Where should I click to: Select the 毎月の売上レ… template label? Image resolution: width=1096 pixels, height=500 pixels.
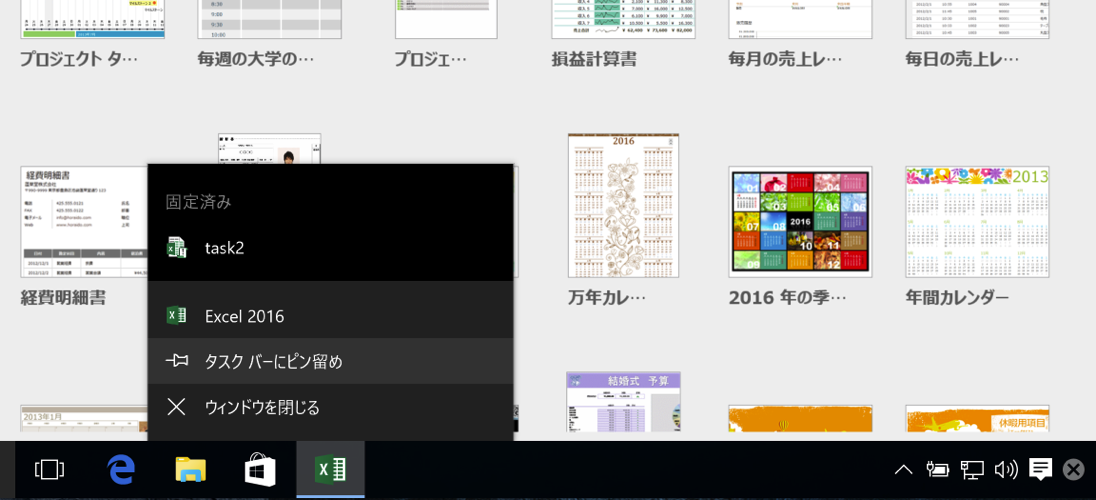pos(786,59)
